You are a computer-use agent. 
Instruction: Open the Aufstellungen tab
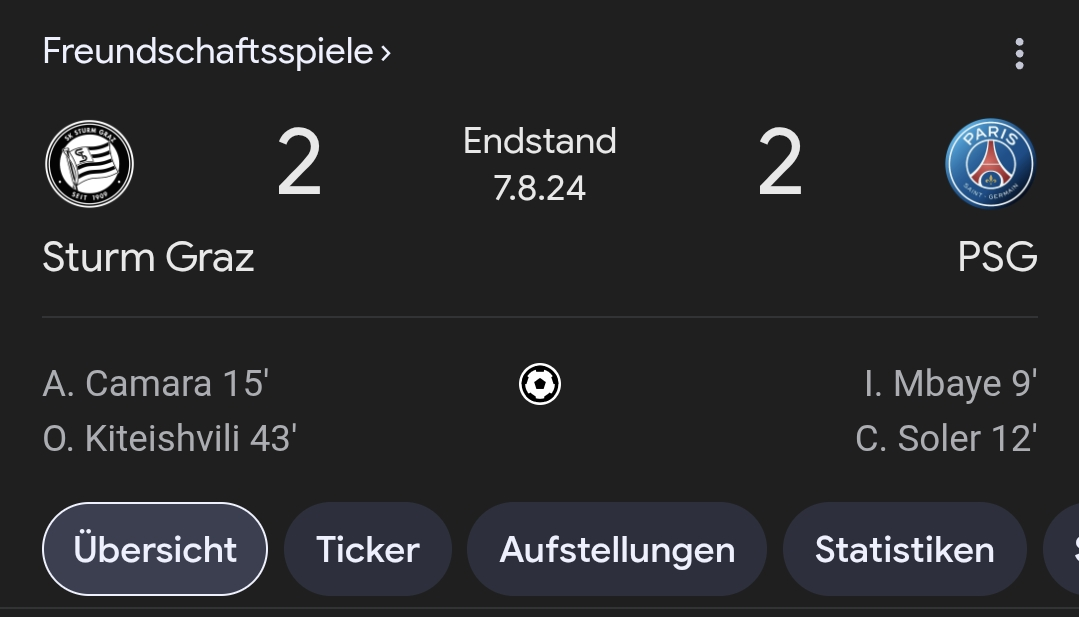(x=617, y=549)
